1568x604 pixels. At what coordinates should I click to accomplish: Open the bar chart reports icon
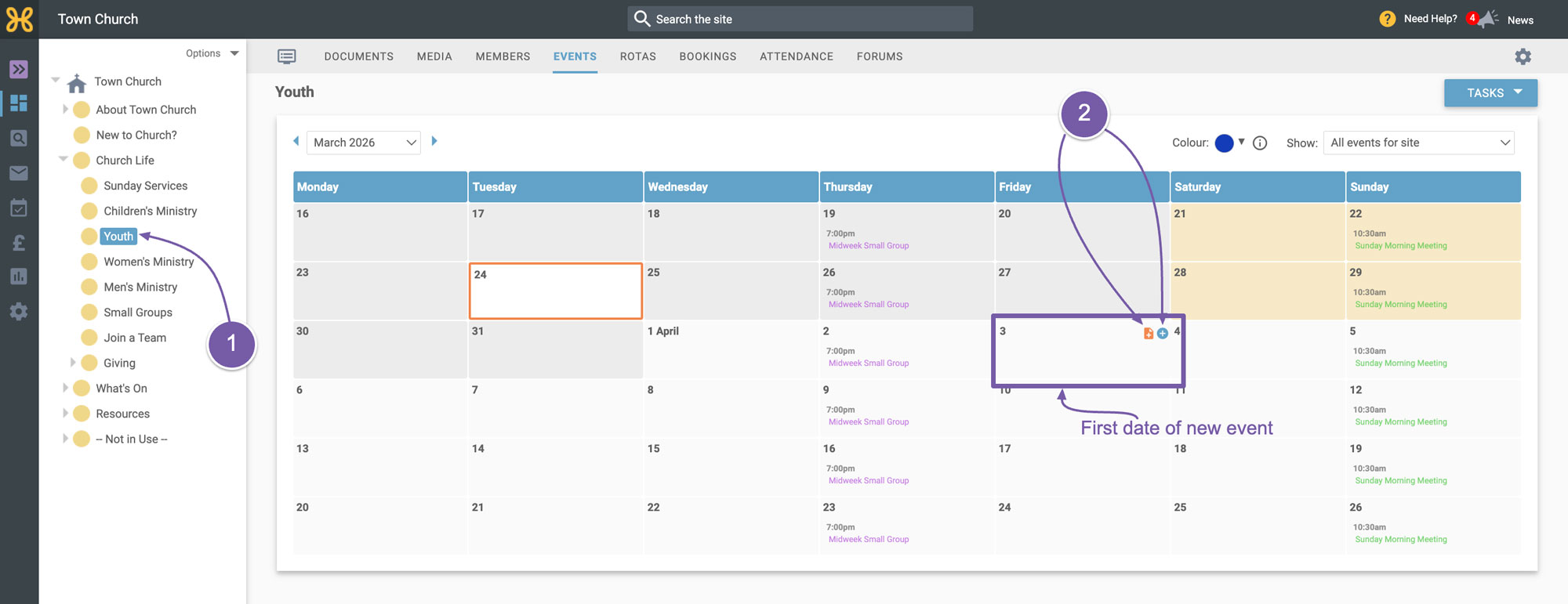pos(19,277)
